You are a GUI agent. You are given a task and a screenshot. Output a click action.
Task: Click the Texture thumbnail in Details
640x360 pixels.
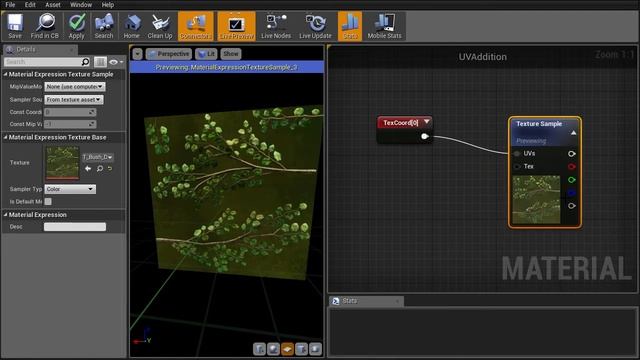pyautogui.click(x=62, y=163)
